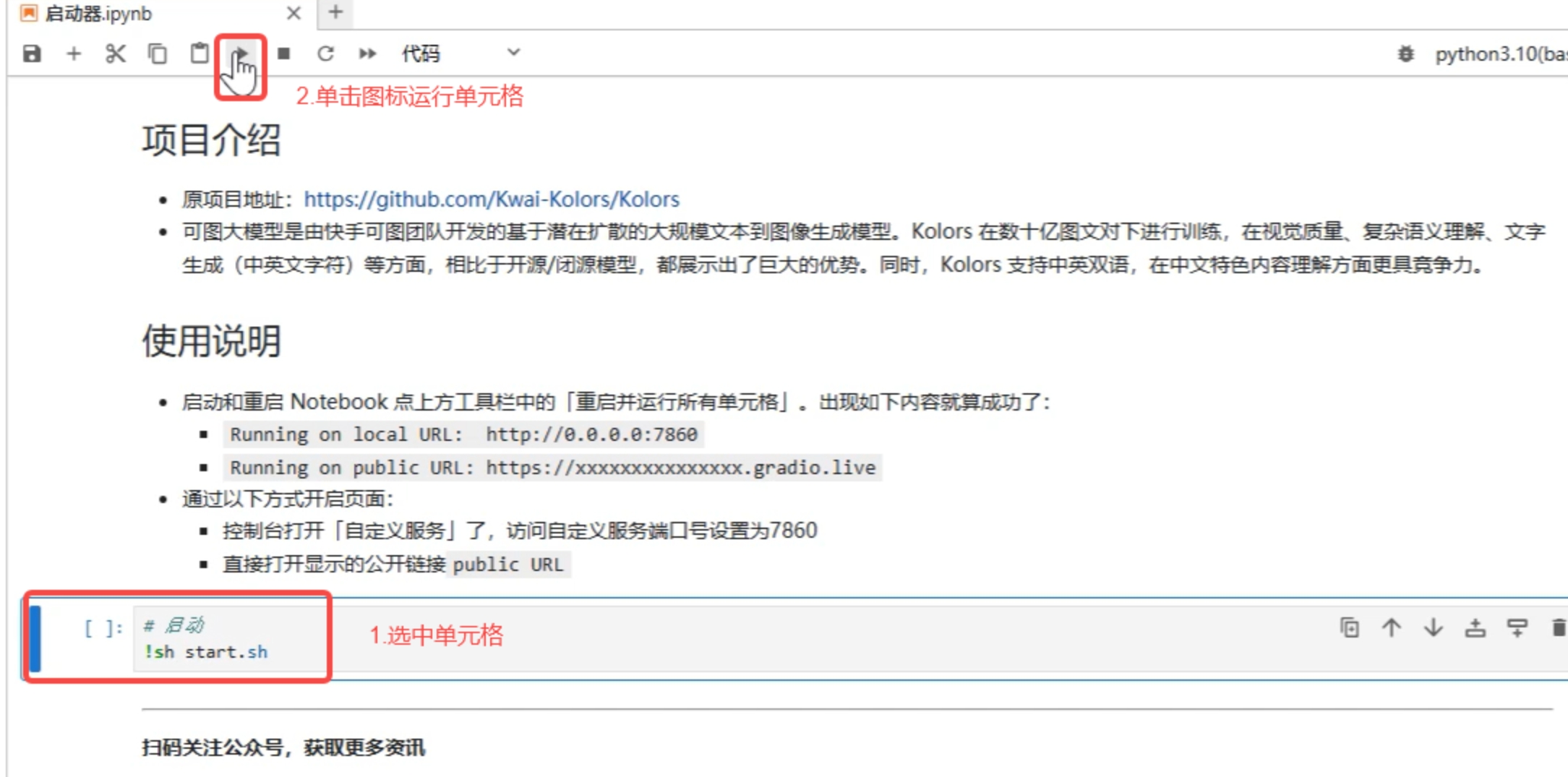Run the selected cell with the play icon
This screenshot has height=777, width=1568.
(x=241, y=53)
